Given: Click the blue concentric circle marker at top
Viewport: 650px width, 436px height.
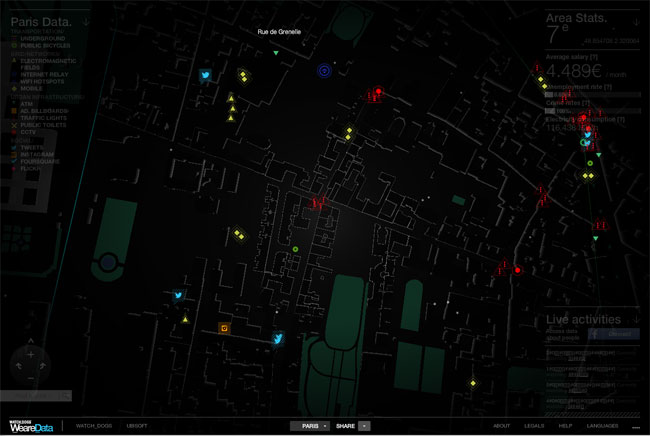Looking at the screenshot, I should (x=324, y=71).
